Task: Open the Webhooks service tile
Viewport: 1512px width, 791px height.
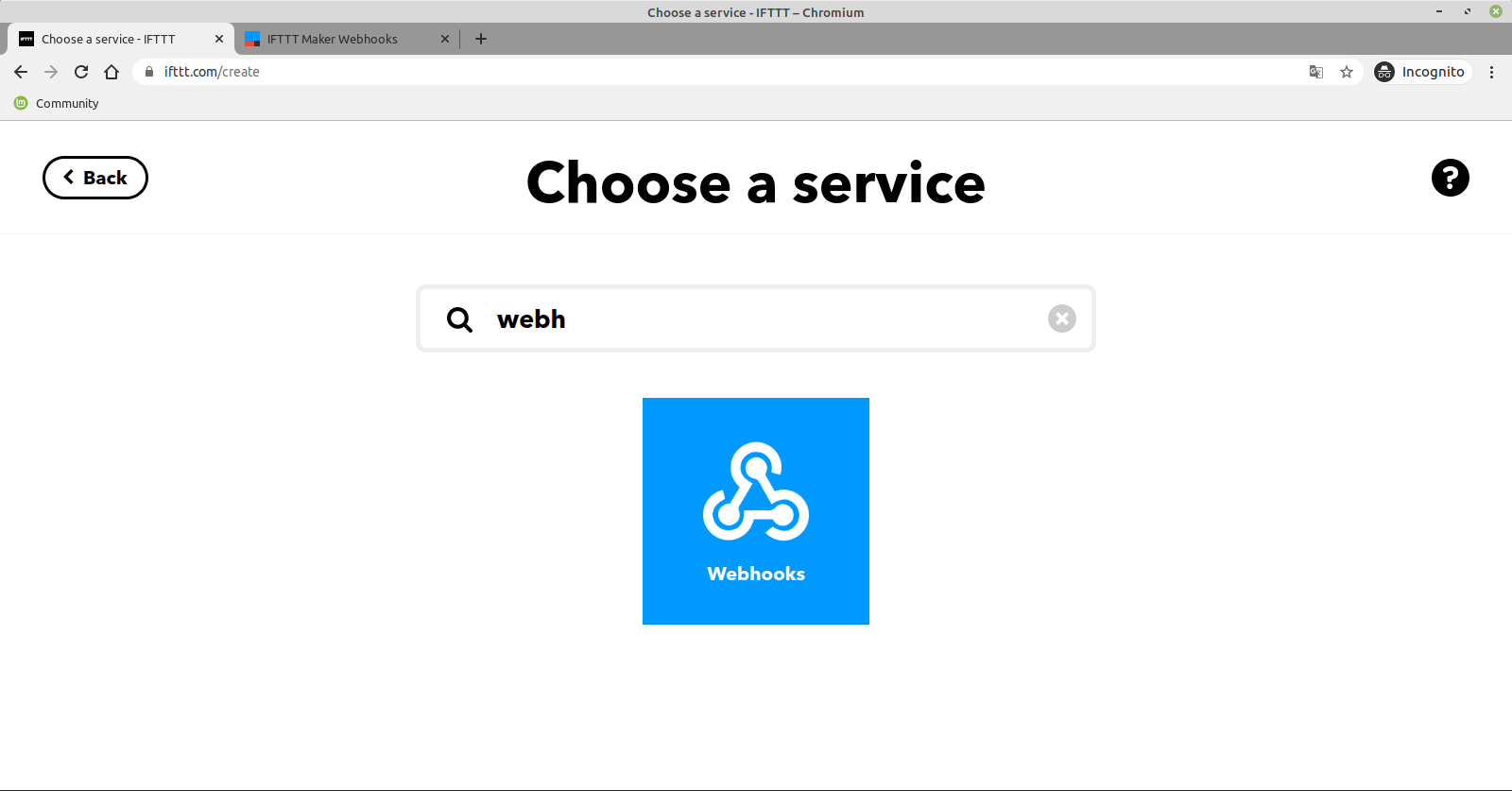Action: click(756, 511)
